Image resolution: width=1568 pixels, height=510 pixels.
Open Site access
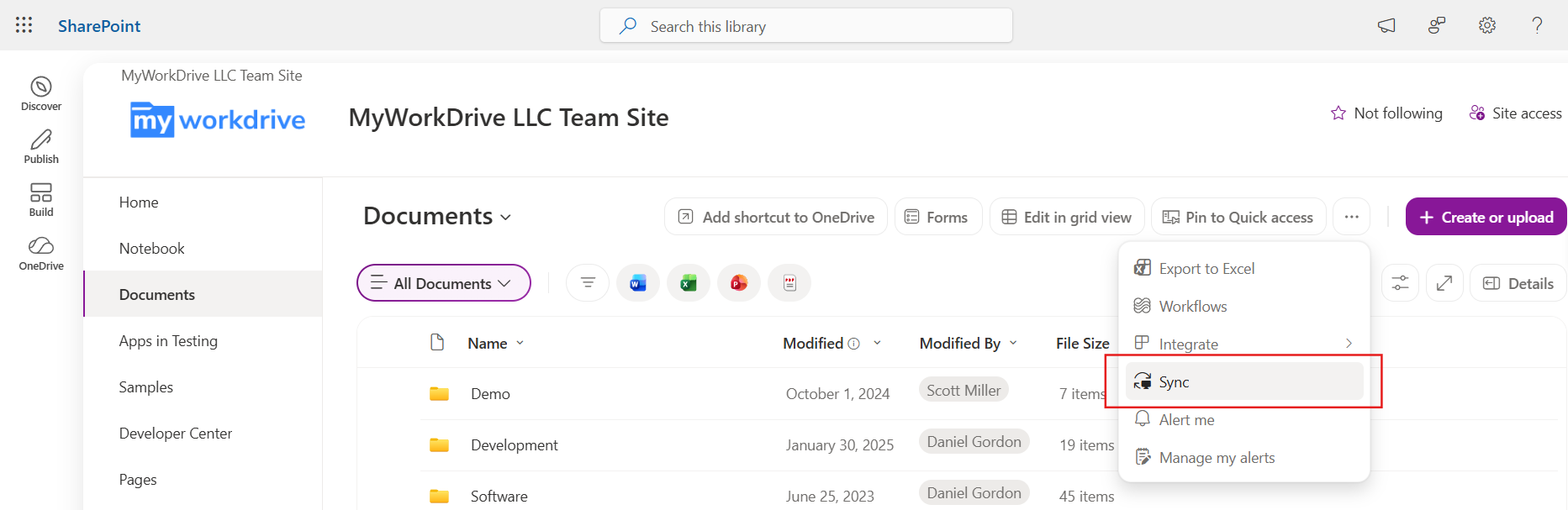pyautogui.click(x=1515, y=113)
